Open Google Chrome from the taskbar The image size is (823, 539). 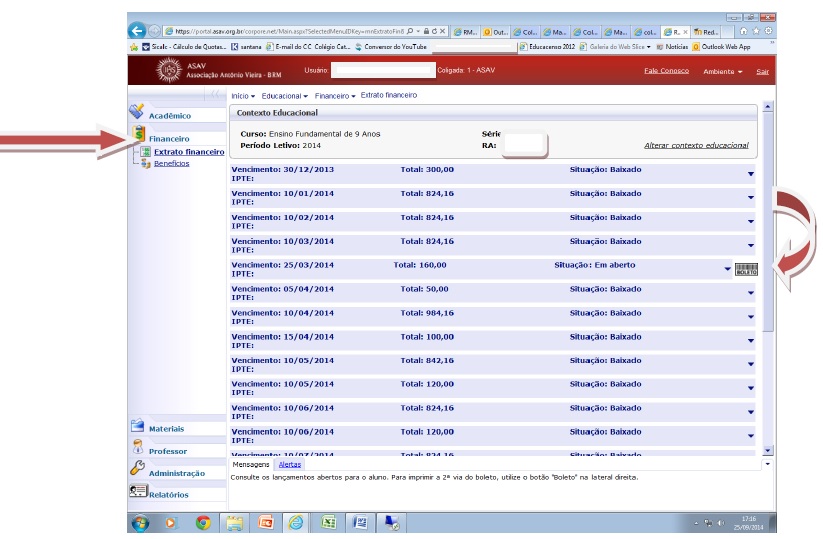(x=203, y=523)
